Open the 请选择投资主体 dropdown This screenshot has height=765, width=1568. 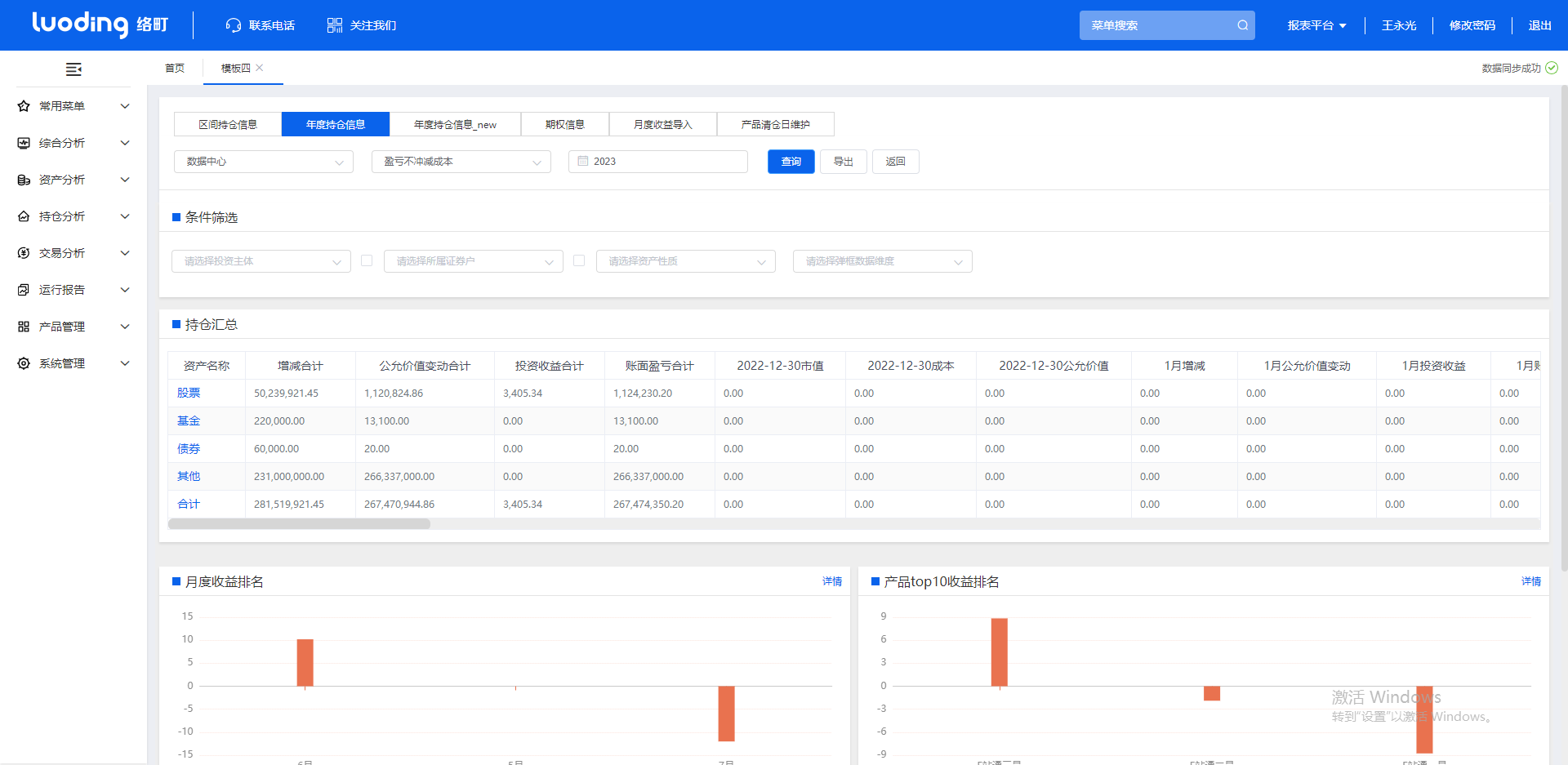[x=261, y=261]
